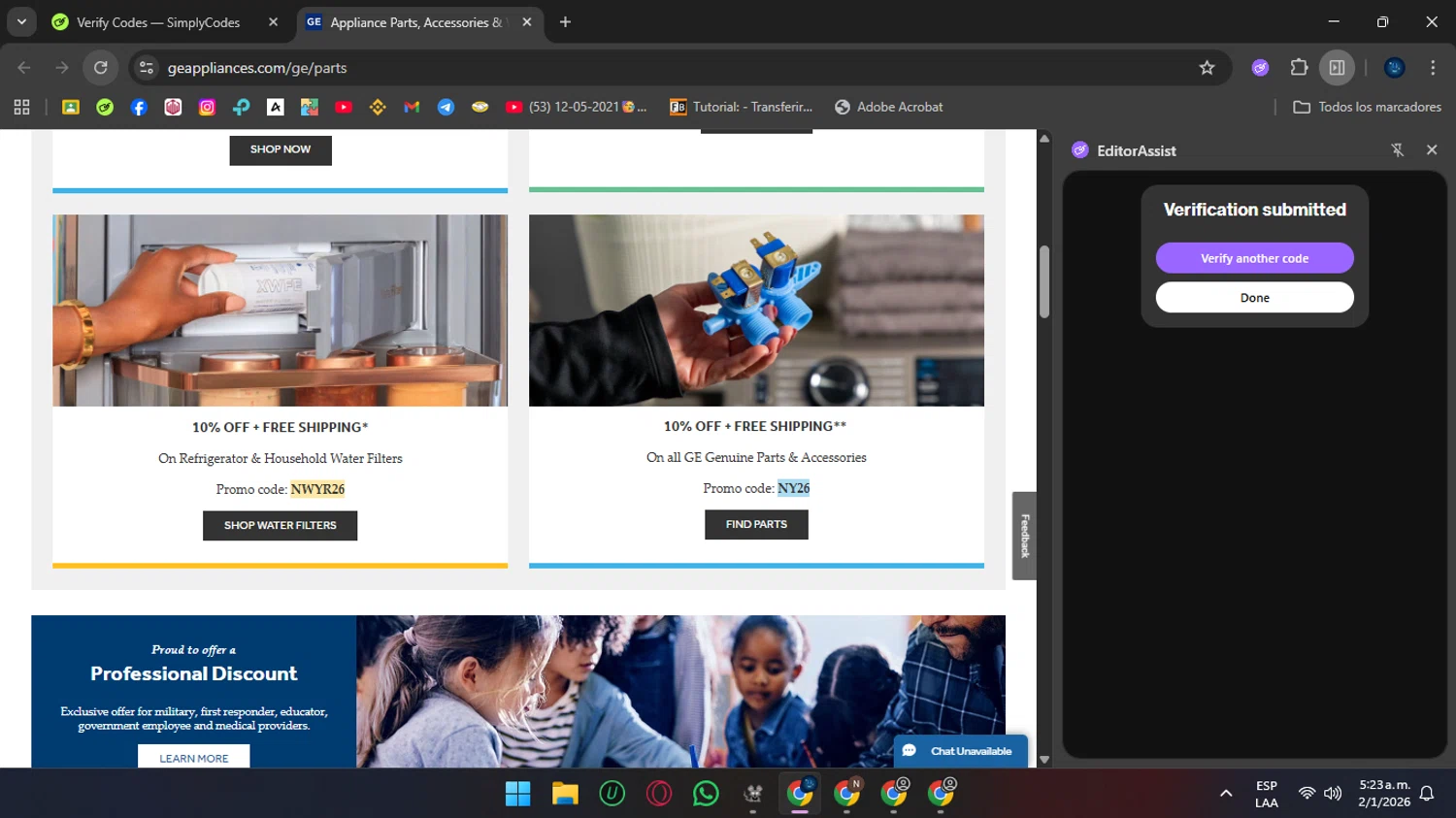Bookmark this page with the star icon

[x=1207, y=68]
